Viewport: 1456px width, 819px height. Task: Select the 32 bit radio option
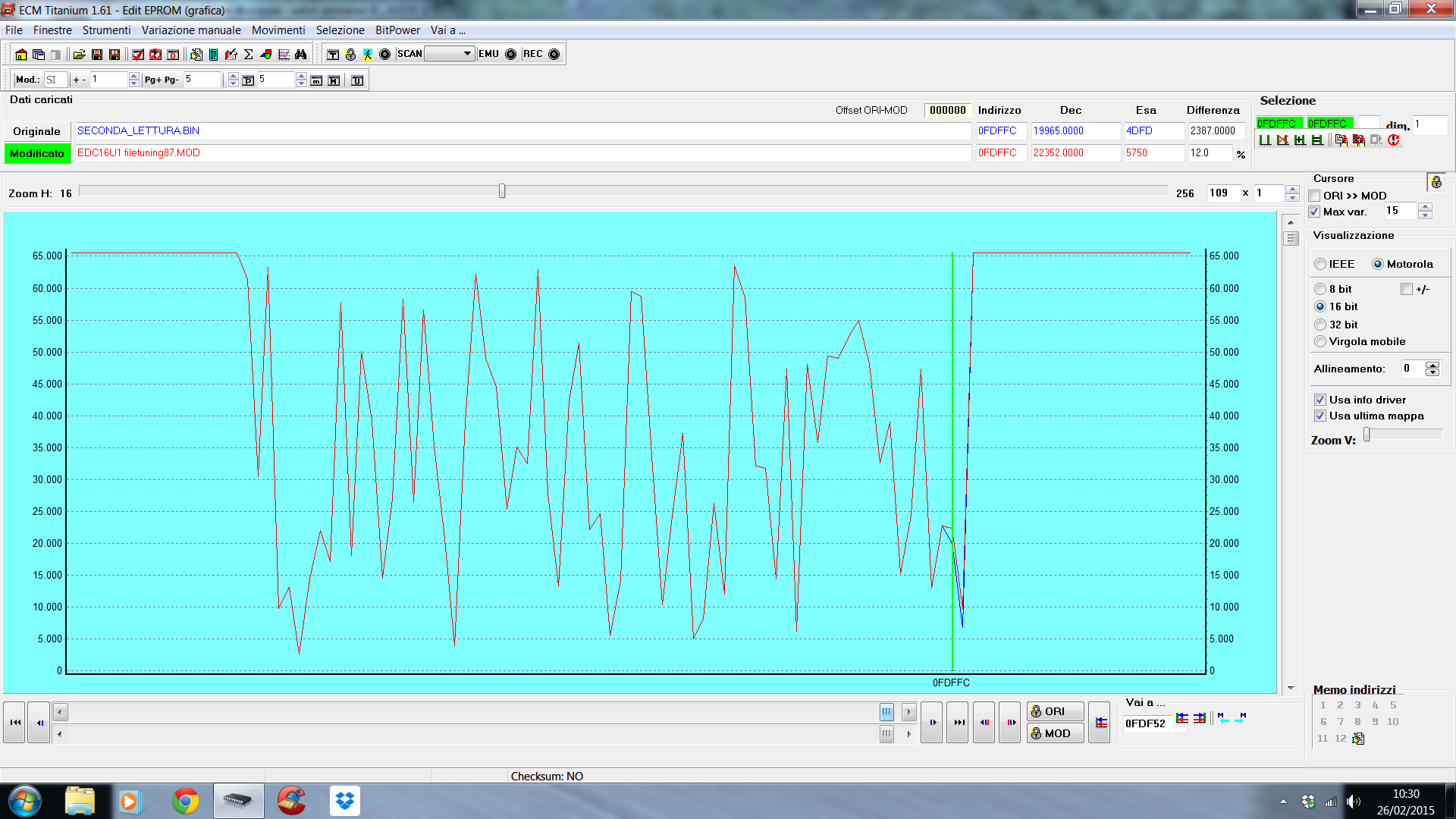[x=1320, y=325]
